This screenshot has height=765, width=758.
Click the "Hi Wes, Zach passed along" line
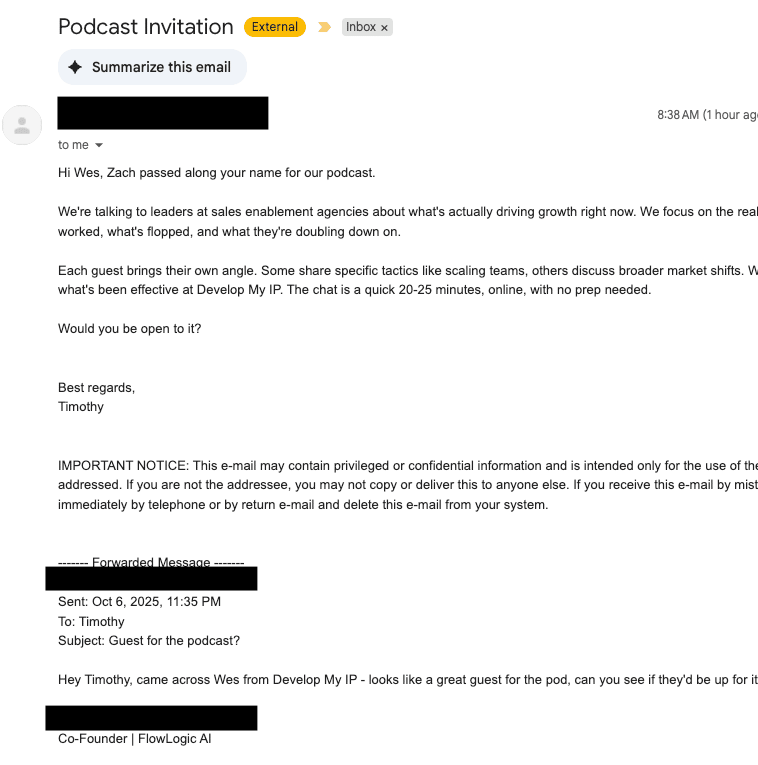pyautogui.click(x=217, y=172)
